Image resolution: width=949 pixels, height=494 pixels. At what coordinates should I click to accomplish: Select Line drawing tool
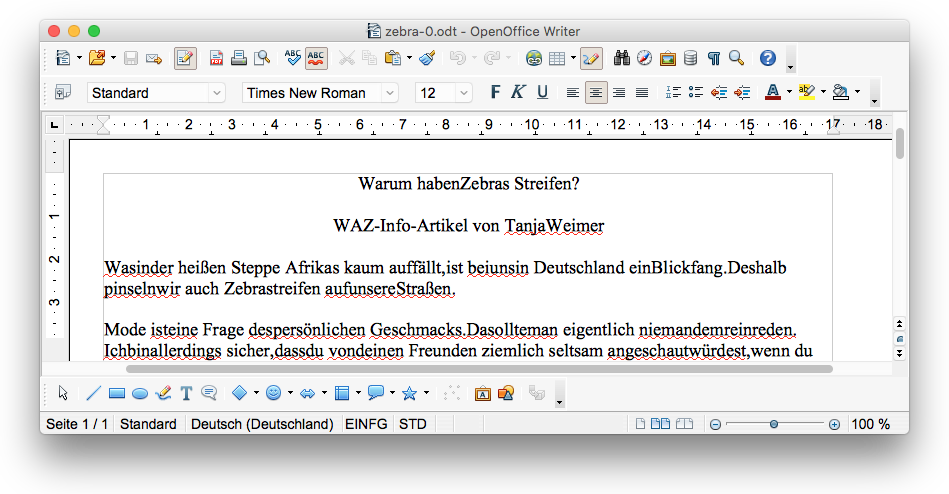[x=93, y=394]
